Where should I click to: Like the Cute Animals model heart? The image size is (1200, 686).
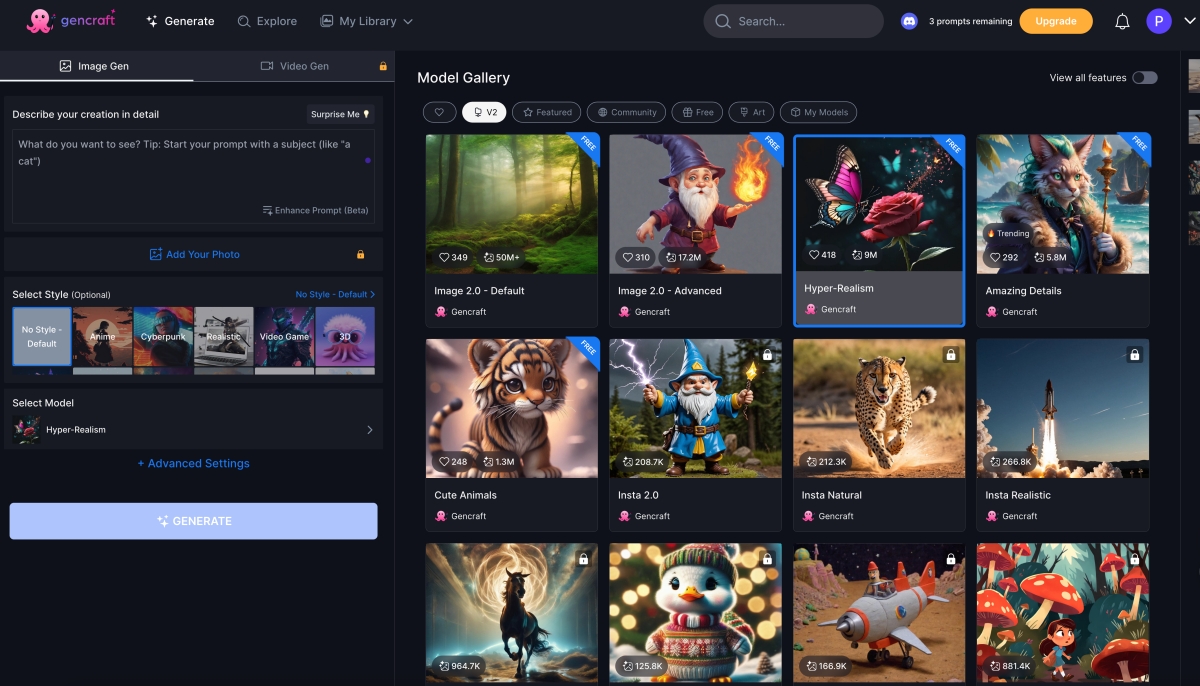point(444,461)
